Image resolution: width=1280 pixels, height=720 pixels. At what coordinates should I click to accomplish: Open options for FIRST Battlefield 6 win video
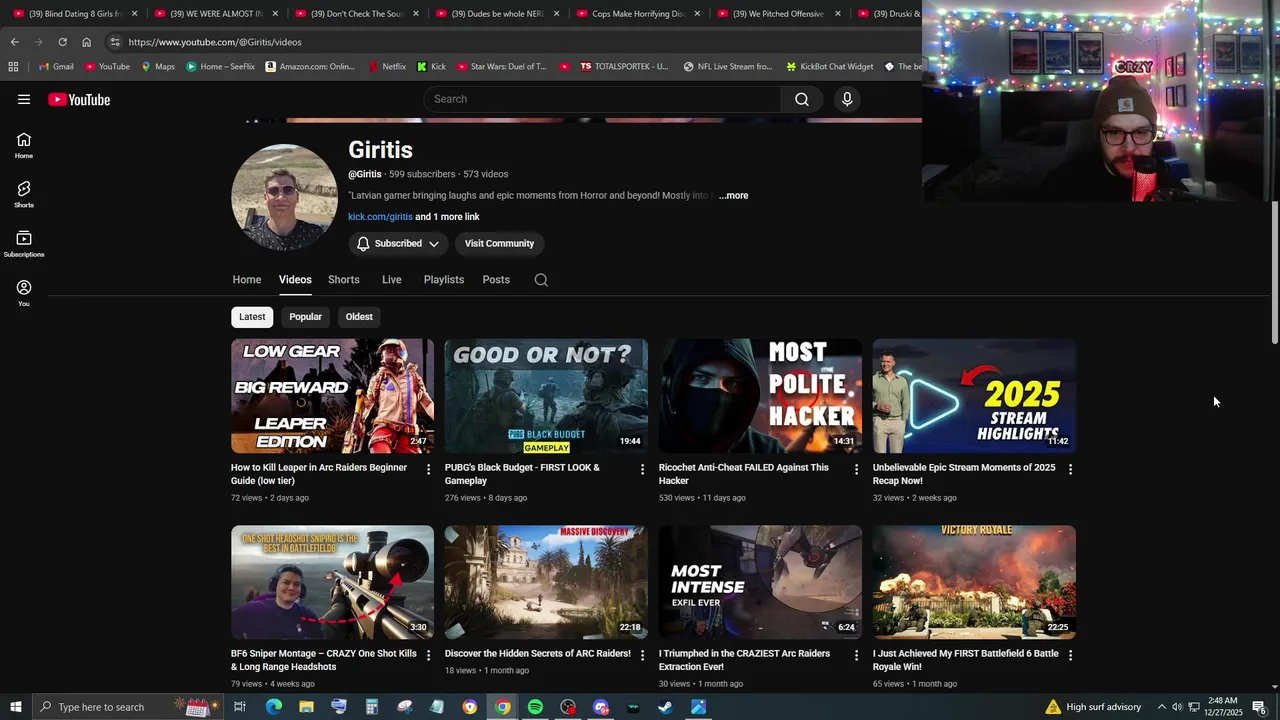1071,655
